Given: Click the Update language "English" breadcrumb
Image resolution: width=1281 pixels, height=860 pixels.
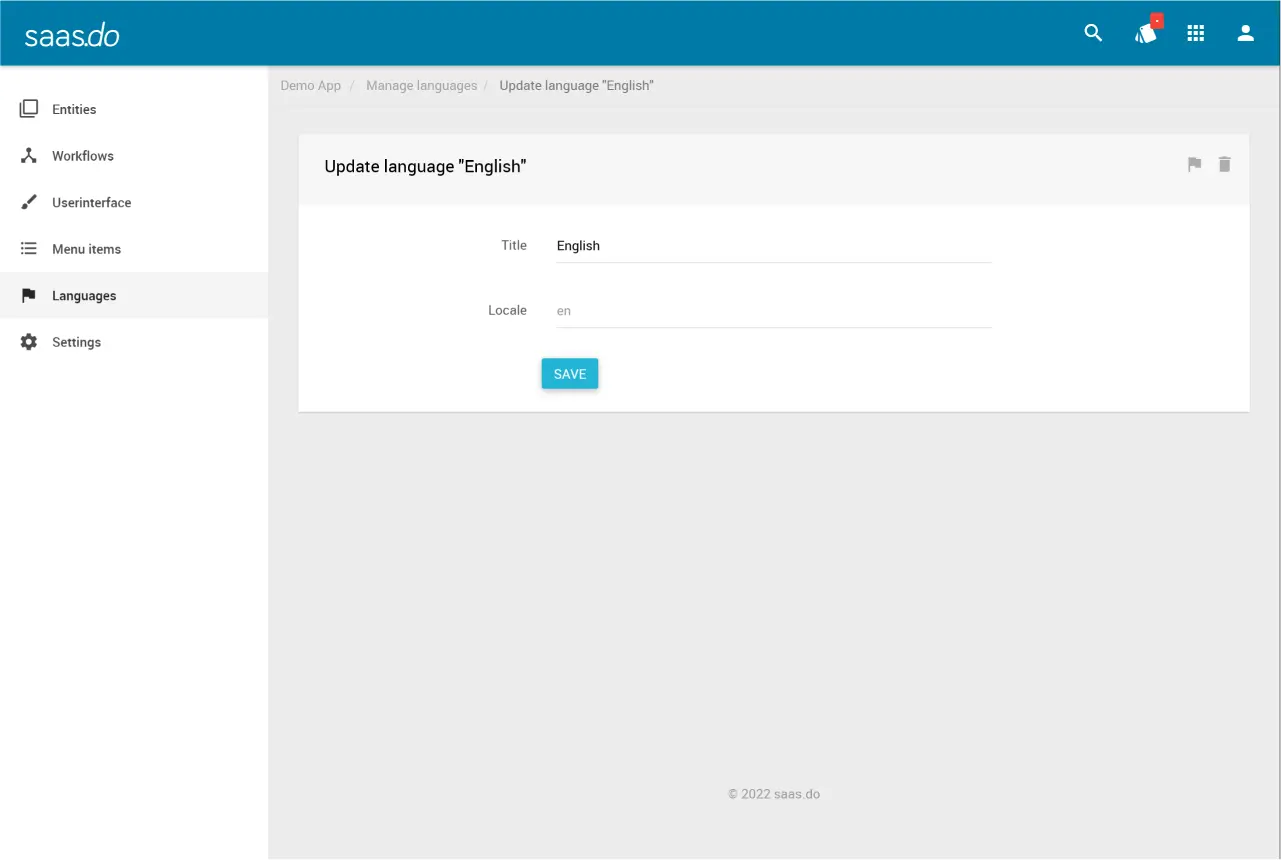Looking at the screenshot, I should tap(576, 86).
